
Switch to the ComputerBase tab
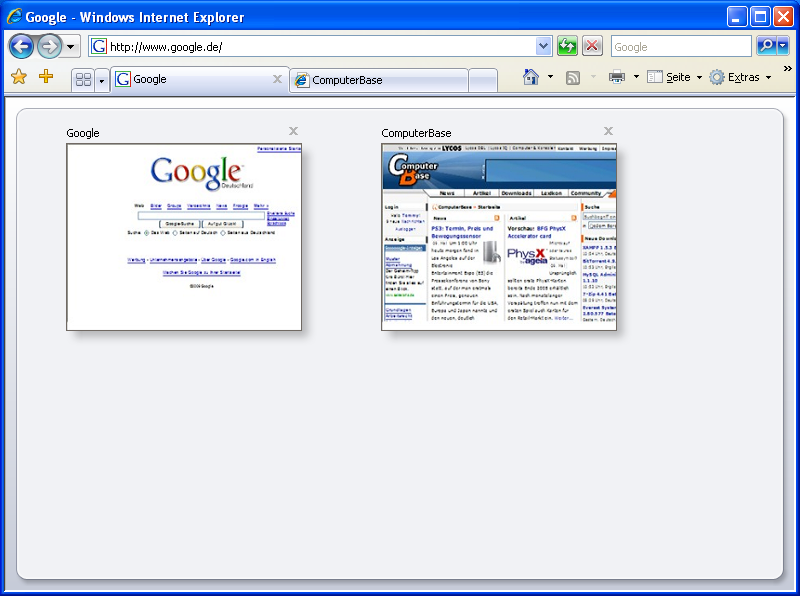point(379,81)
